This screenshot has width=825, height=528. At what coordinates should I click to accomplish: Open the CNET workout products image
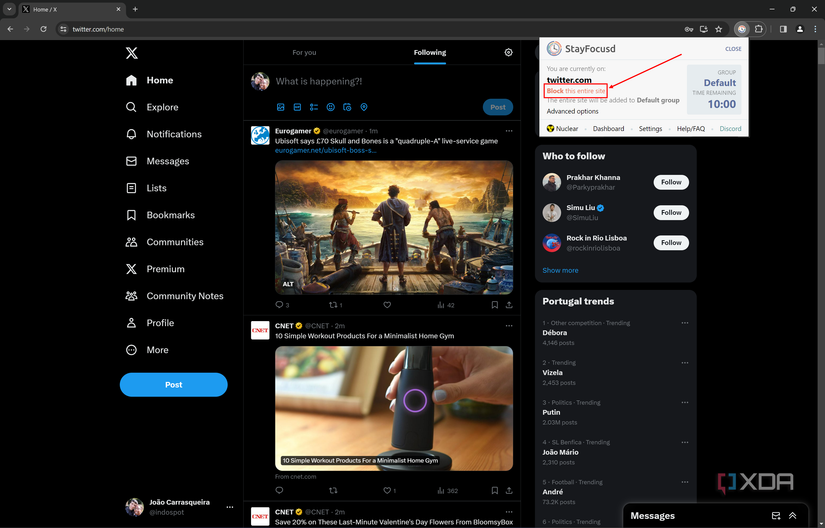pyautogui.click(x=394, y=409)
